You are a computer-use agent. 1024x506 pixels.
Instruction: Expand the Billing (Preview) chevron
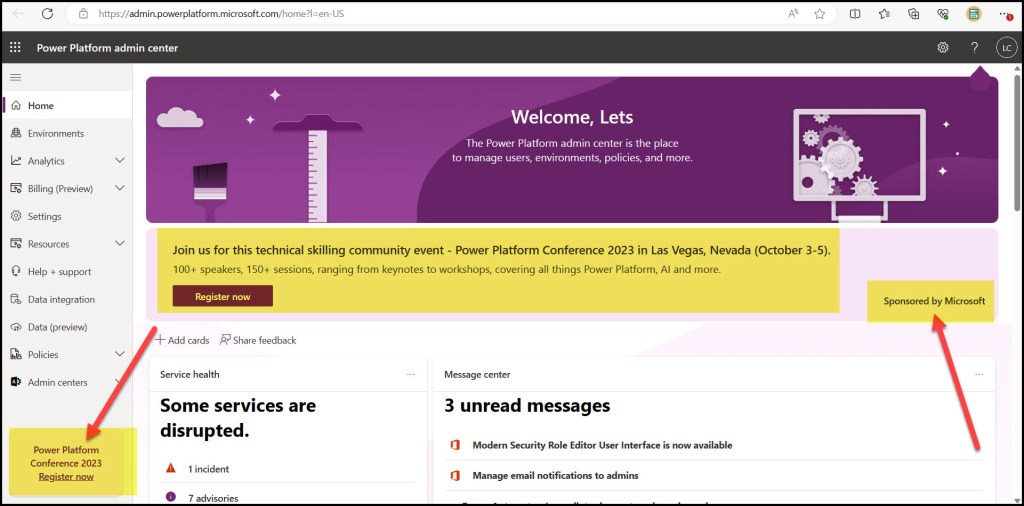coord(120,188)
